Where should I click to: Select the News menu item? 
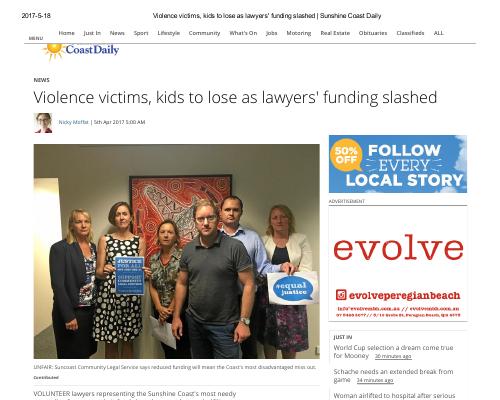click(x=117, y=33)
